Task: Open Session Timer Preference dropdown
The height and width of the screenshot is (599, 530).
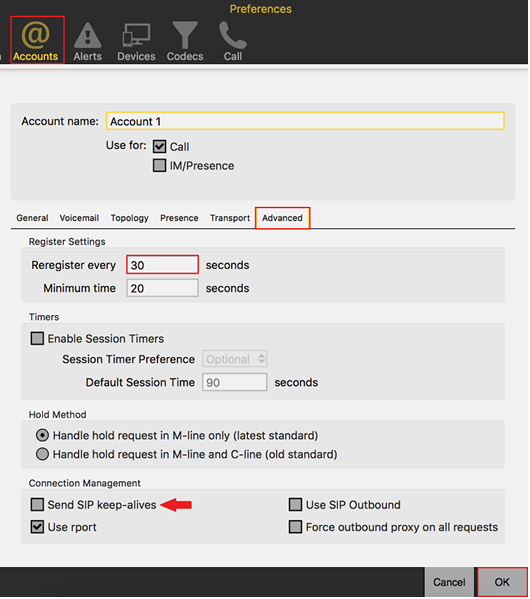Action: click(x=235, y=359)
